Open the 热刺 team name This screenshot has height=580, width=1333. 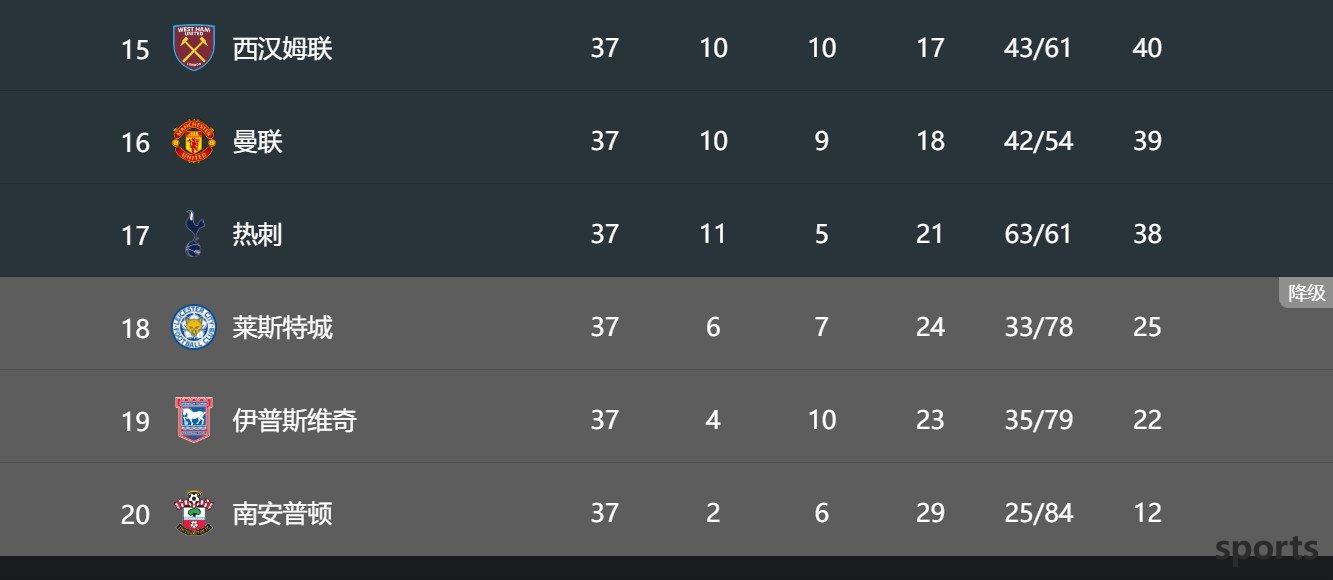pos(257,235)
